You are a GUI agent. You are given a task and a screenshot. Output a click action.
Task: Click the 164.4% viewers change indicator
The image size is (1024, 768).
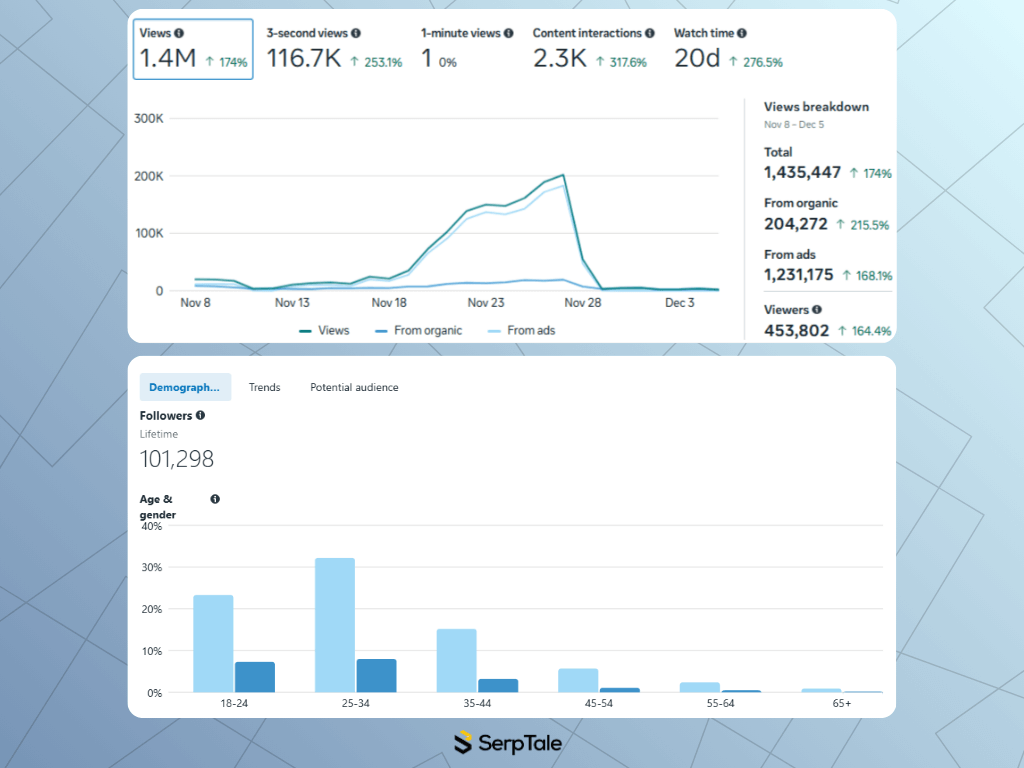pos(865,331)
